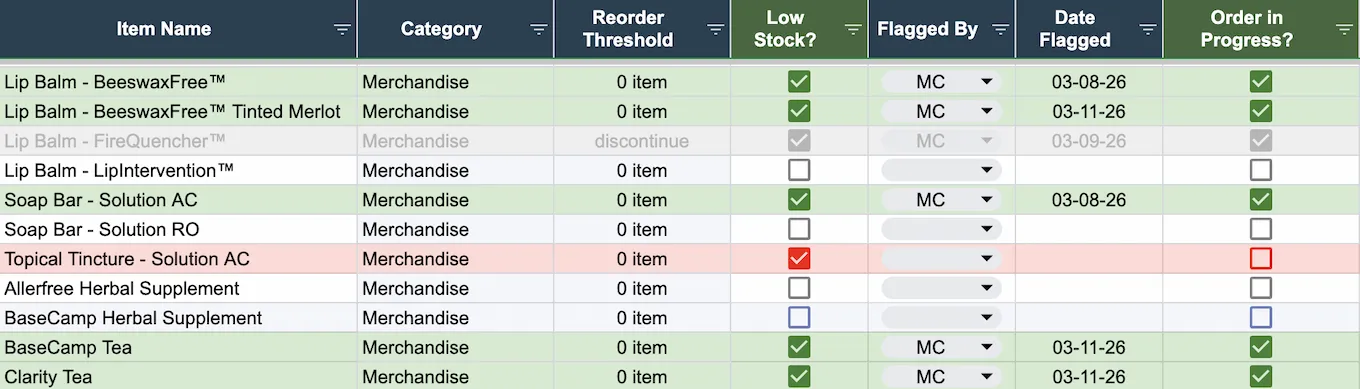Check Order in Progress for Soap Bar - Solution RO
This screenshot has width=1360, height=389.
tap(1261, 229)
